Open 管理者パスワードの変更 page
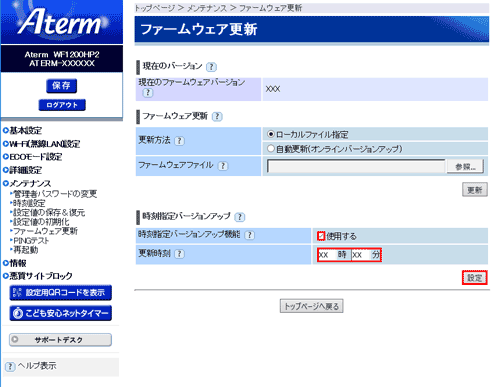 (55, 194)
